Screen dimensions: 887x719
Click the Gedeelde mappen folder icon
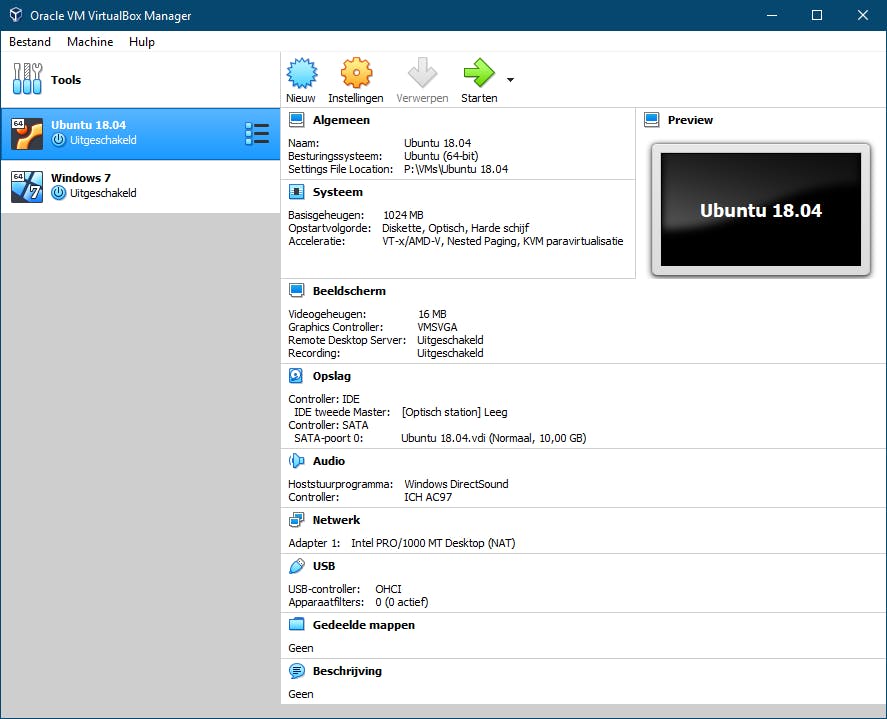(x=296, y=625)
